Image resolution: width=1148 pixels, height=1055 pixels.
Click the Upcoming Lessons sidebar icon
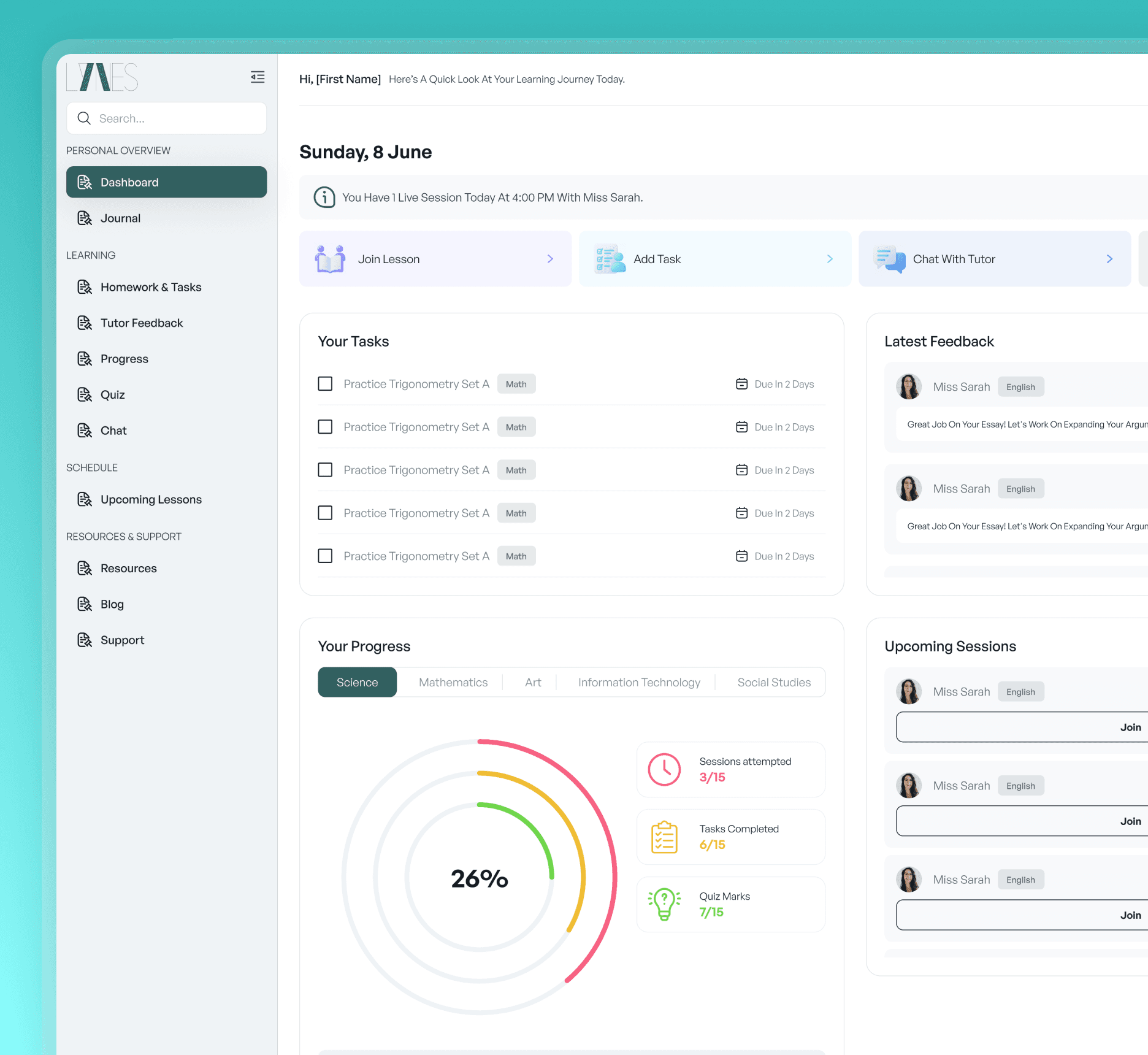85,499
